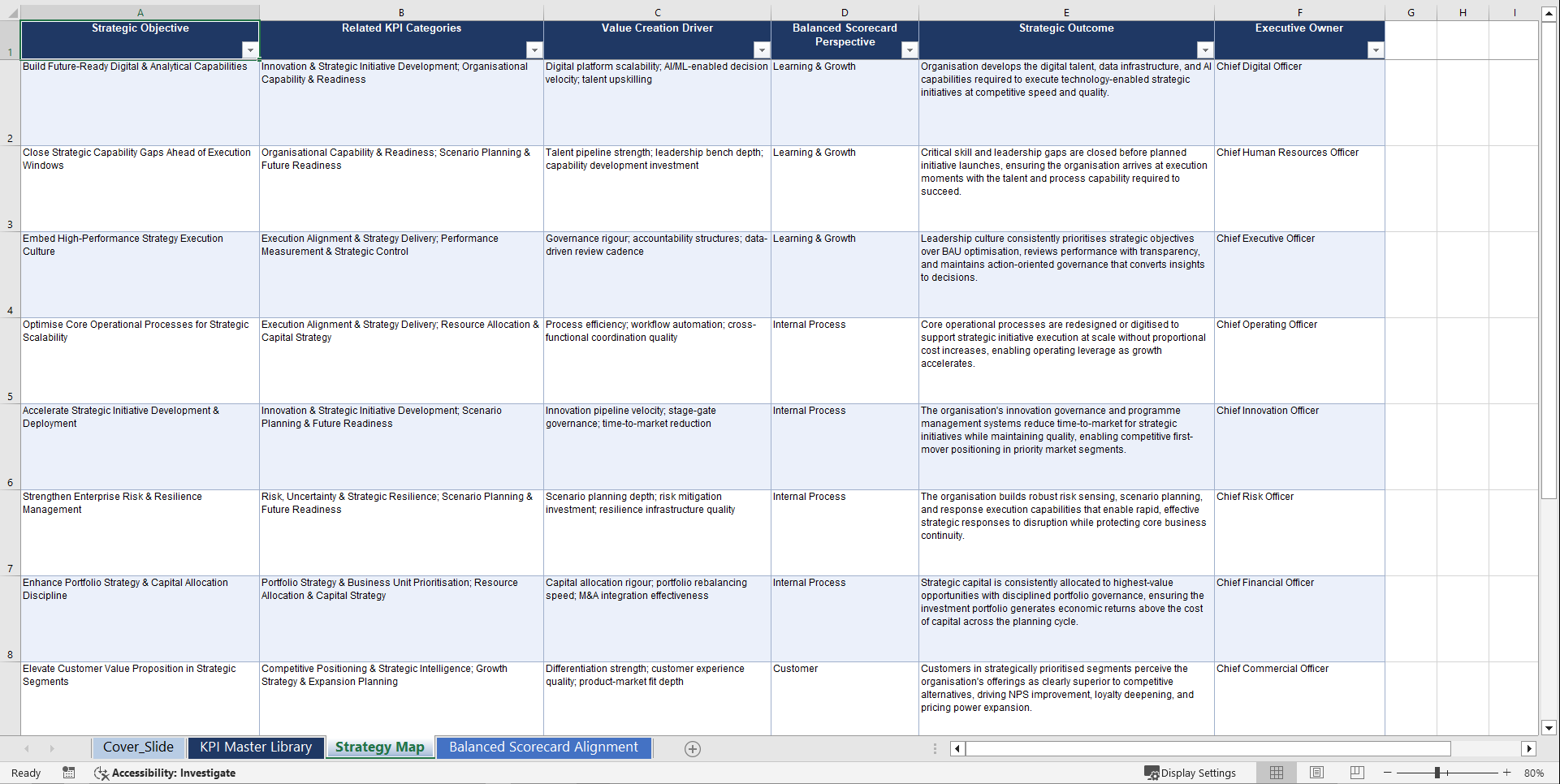Screen dimensions: 1560x784
Task: Click the horizontal scrollbar right arrow
Action: tap(1529, 748)
